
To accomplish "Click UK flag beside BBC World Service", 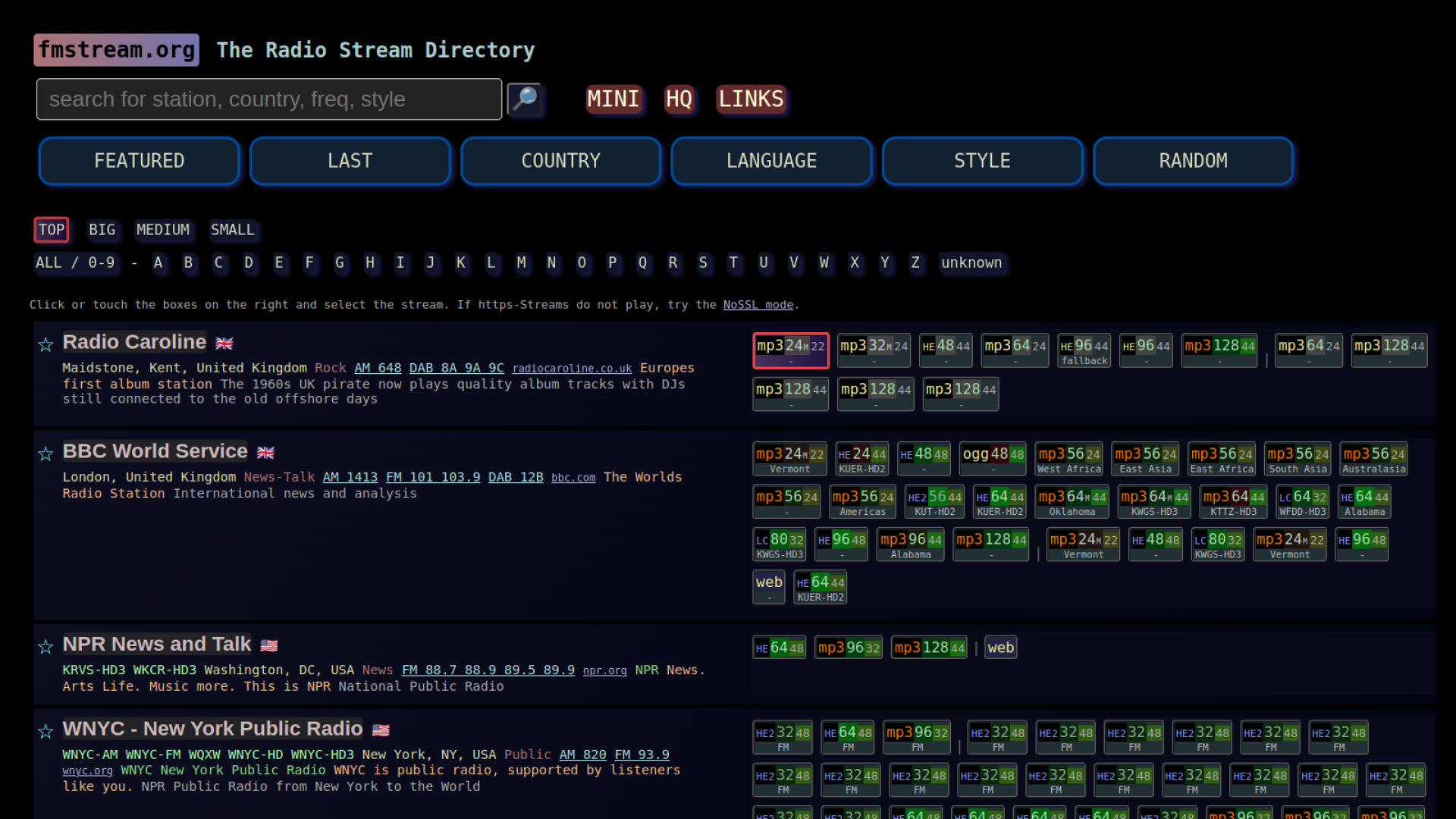I will point(265,453).
